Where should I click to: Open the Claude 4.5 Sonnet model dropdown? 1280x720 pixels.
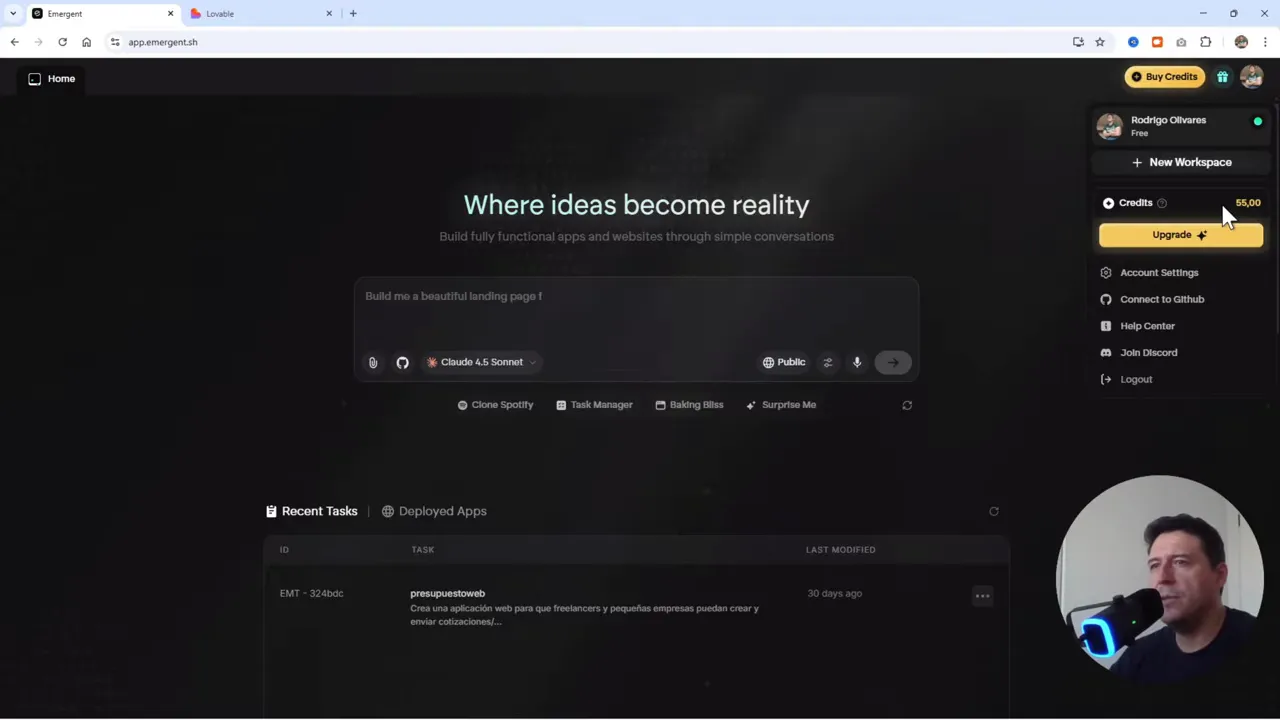point(481,362)
